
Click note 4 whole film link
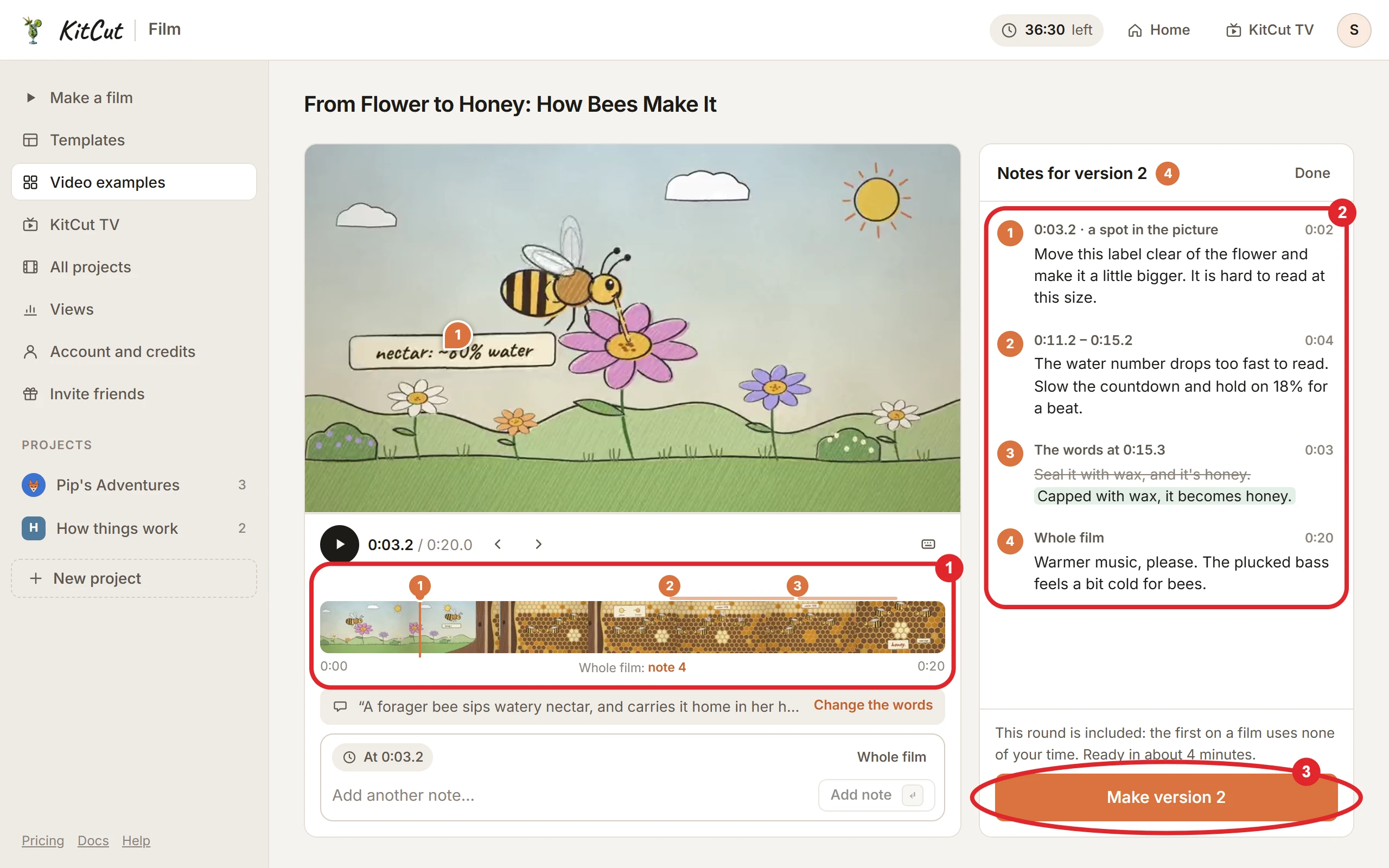click(x=666, y=667)
